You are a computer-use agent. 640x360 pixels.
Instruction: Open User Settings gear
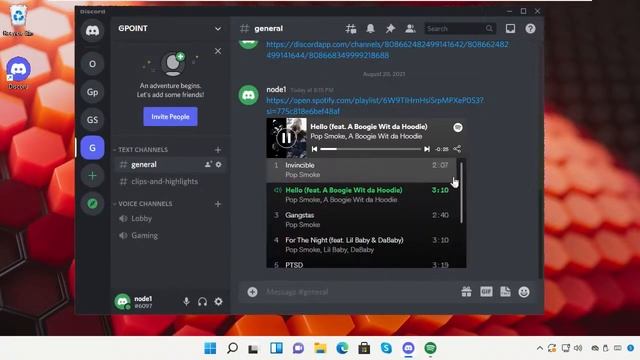219,302
